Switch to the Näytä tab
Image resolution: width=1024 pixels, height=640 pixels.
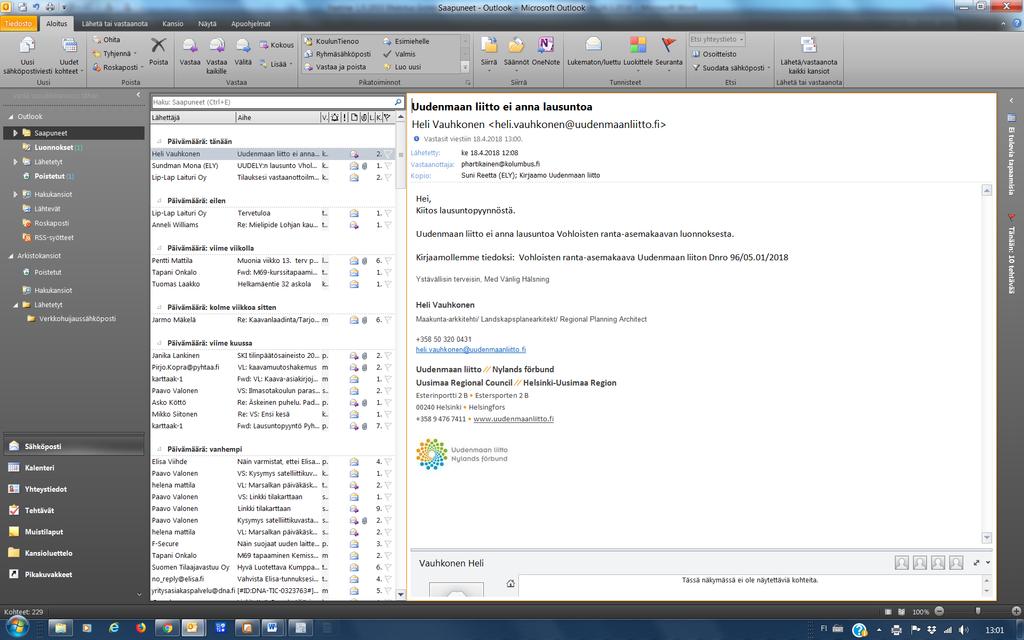[x=207, y=24]
